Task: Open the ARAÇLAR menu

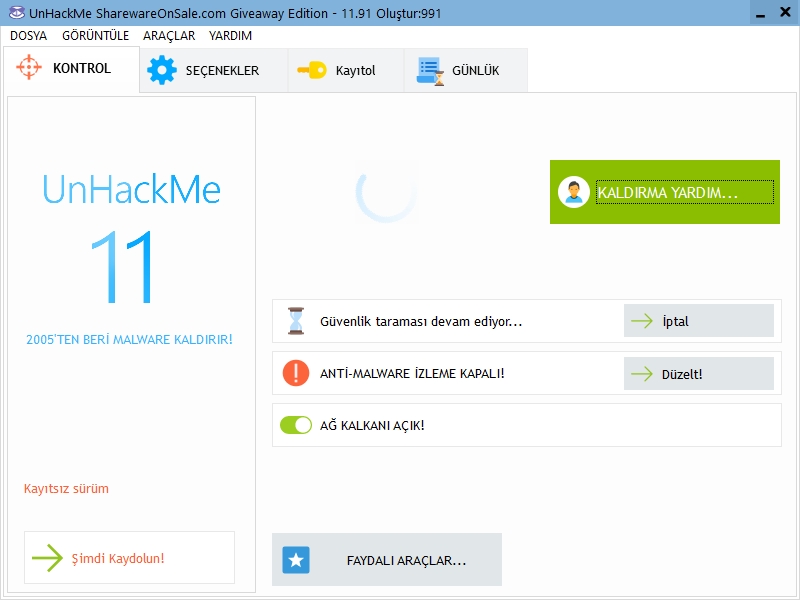Action: [169, 36]
